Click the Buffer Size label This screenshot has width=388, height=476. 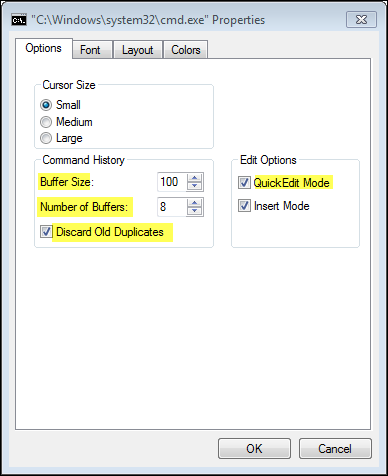coord(67,182)
